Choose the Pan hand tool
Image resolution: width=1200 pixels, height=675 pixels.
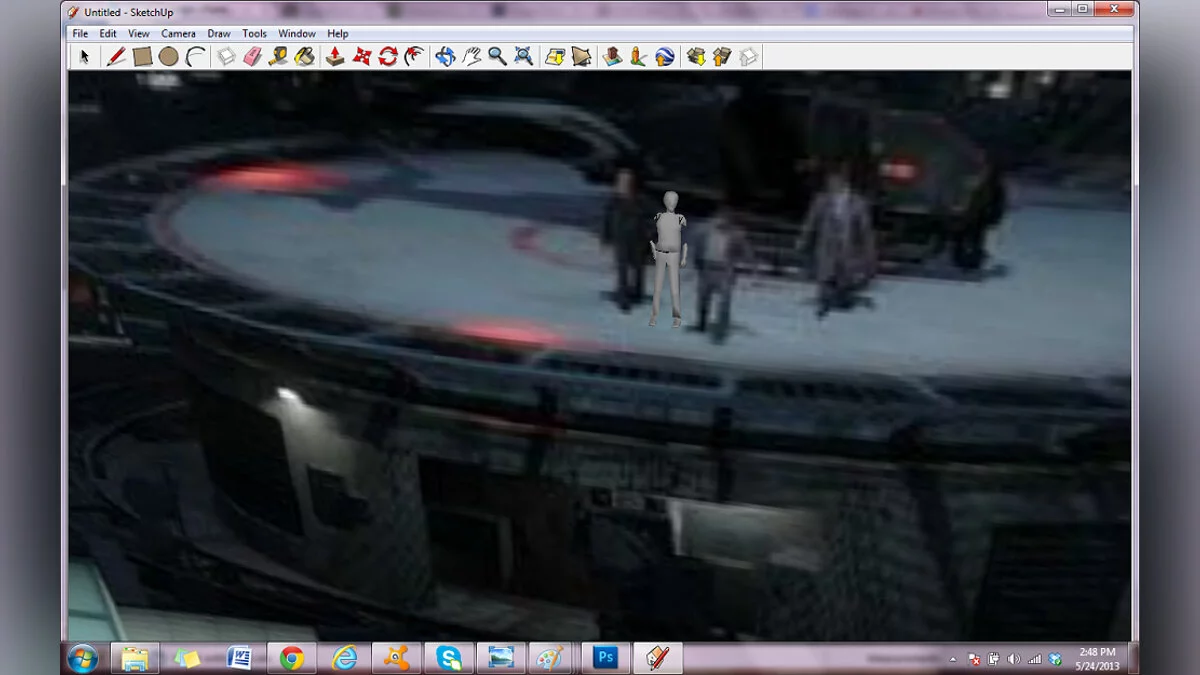tap(471, 57)
